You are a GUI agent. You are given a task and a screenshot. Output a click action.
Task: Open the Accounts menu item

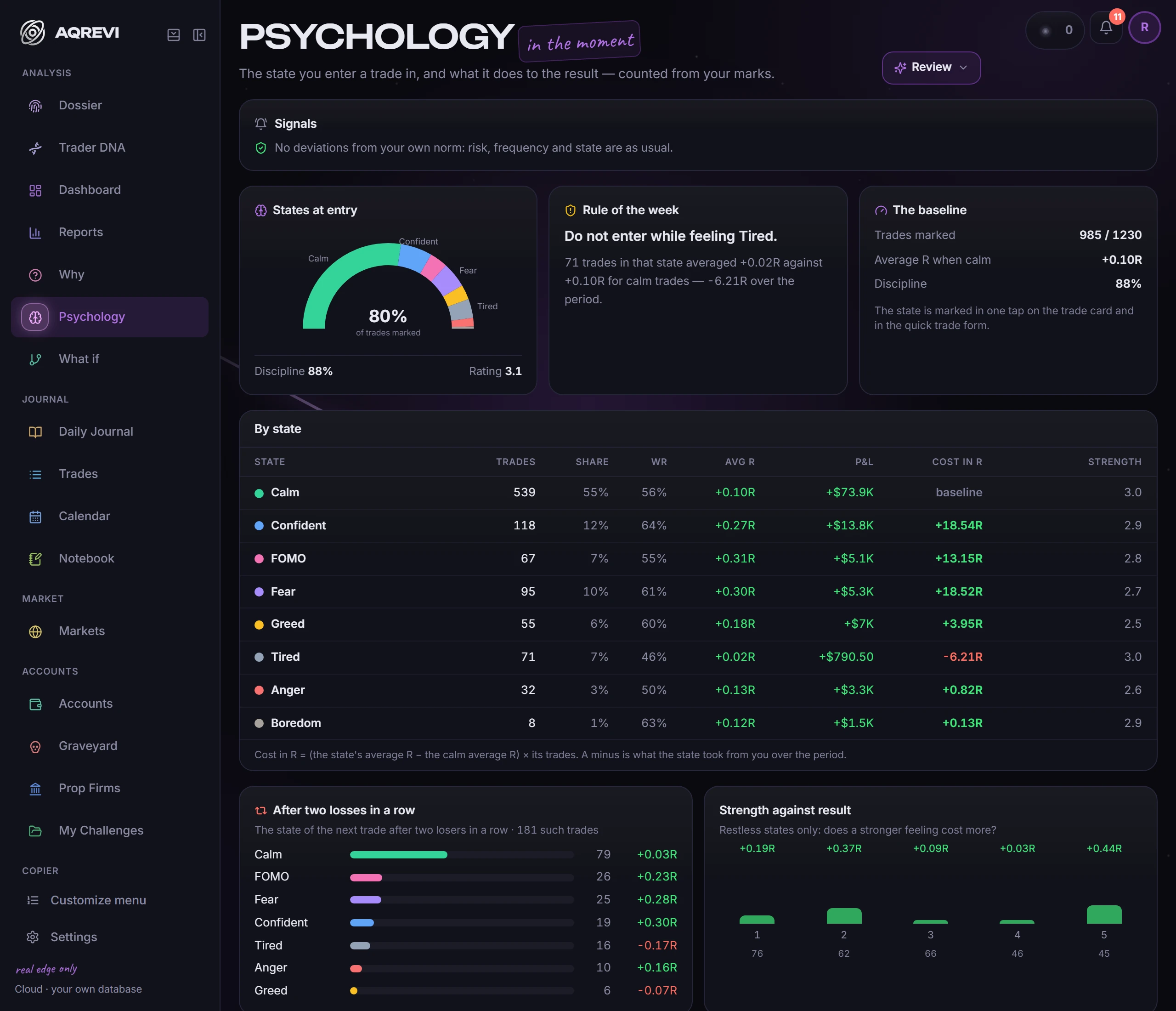click(x=109, y=704)
